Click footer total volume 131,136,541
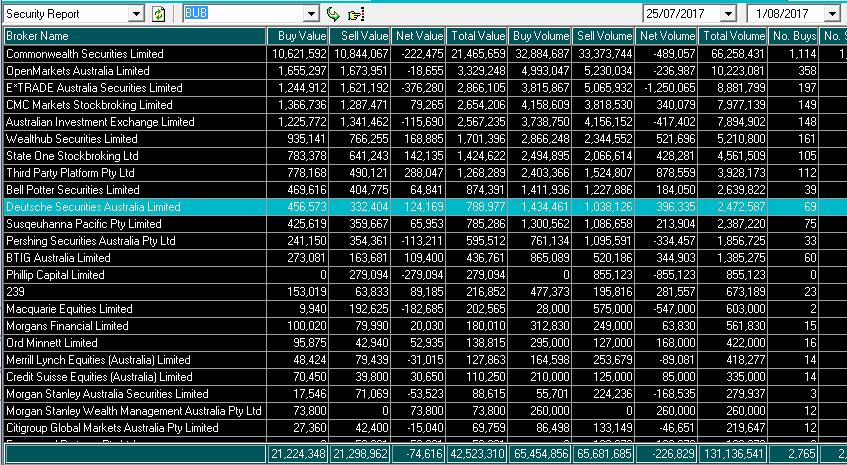This screenshot has width=847, height=465. click(732, 453)
